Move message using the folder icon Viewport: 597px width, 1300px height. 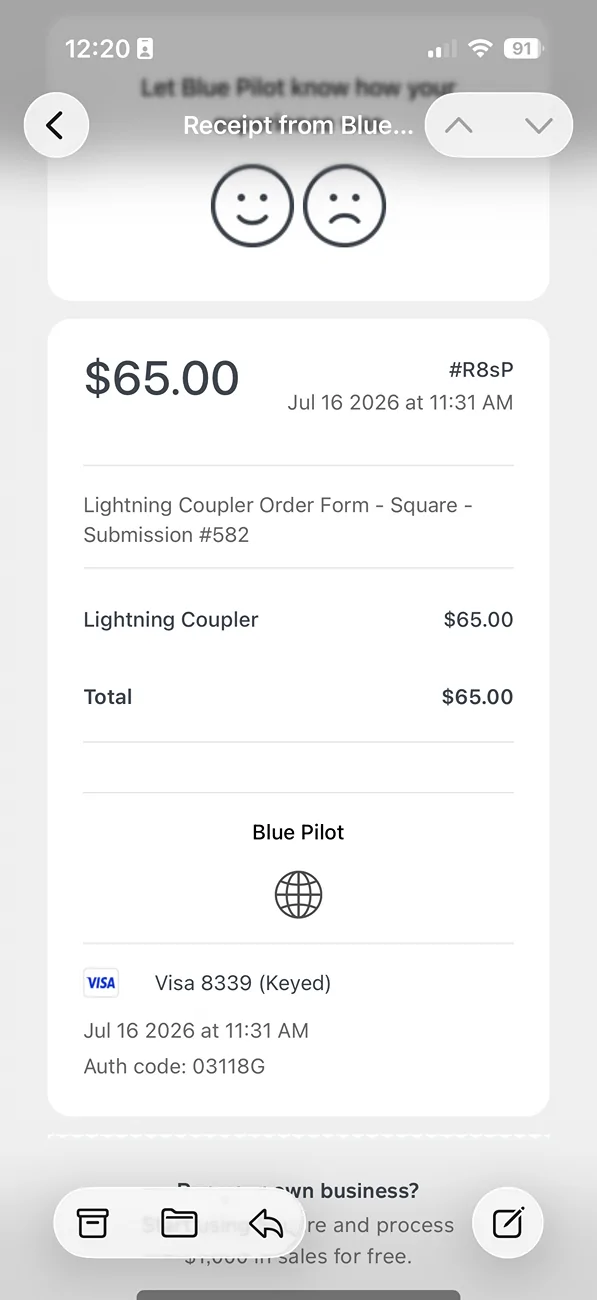(x=179, y=1222)
